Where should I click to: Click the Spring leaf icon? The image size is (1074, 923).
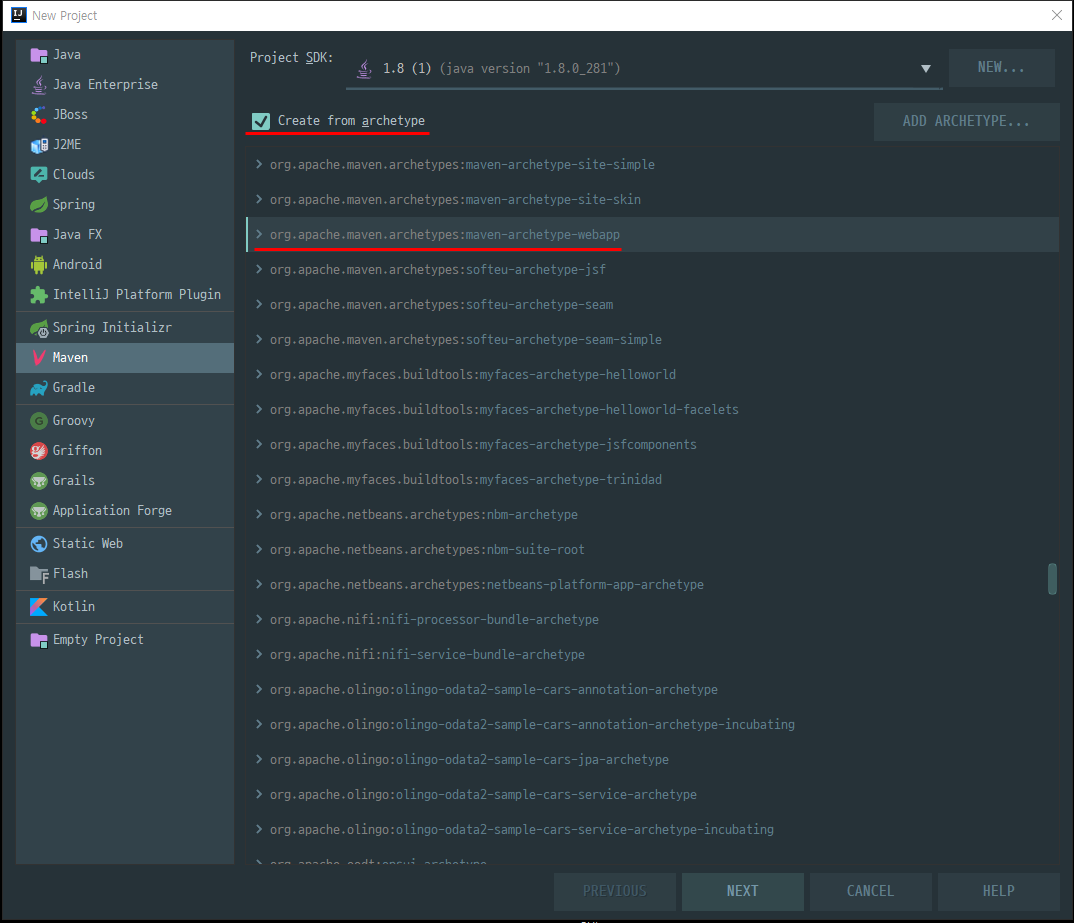click(39, 205)
